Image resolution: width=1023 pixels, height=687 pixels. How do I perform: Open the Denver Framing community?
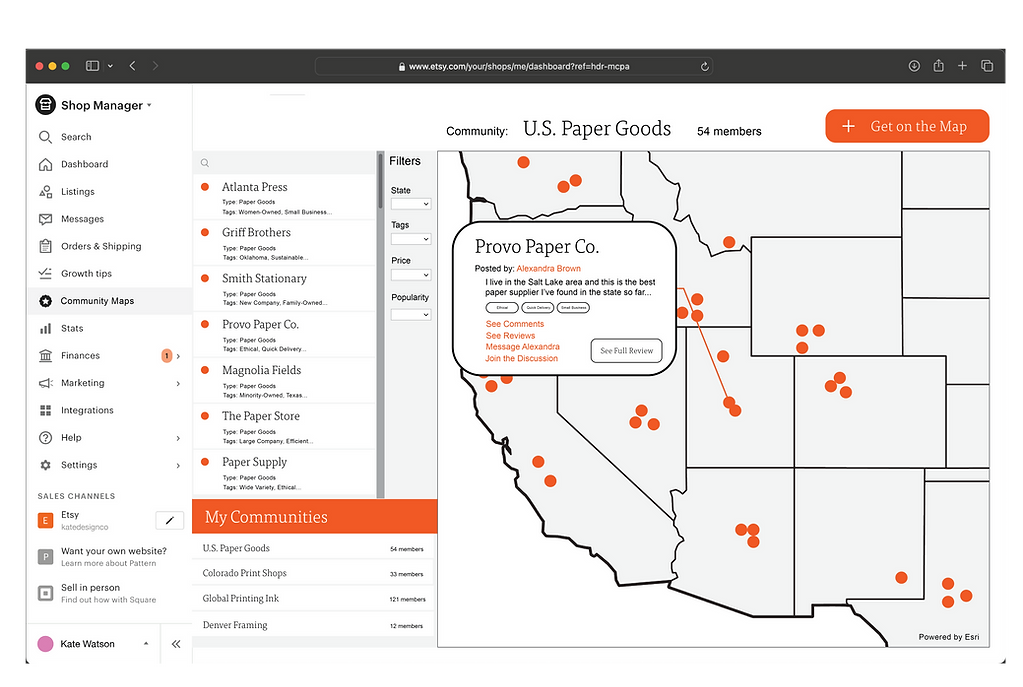coord(314,625)
